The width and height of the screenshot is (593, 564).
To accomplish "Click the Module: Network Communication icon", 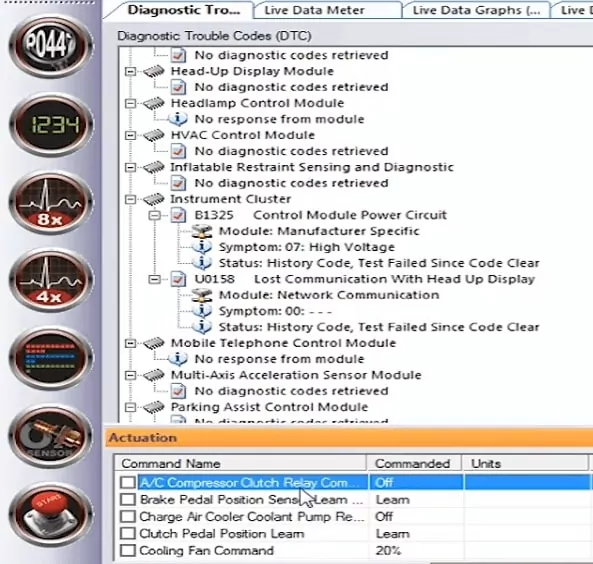I will (202, 295).
